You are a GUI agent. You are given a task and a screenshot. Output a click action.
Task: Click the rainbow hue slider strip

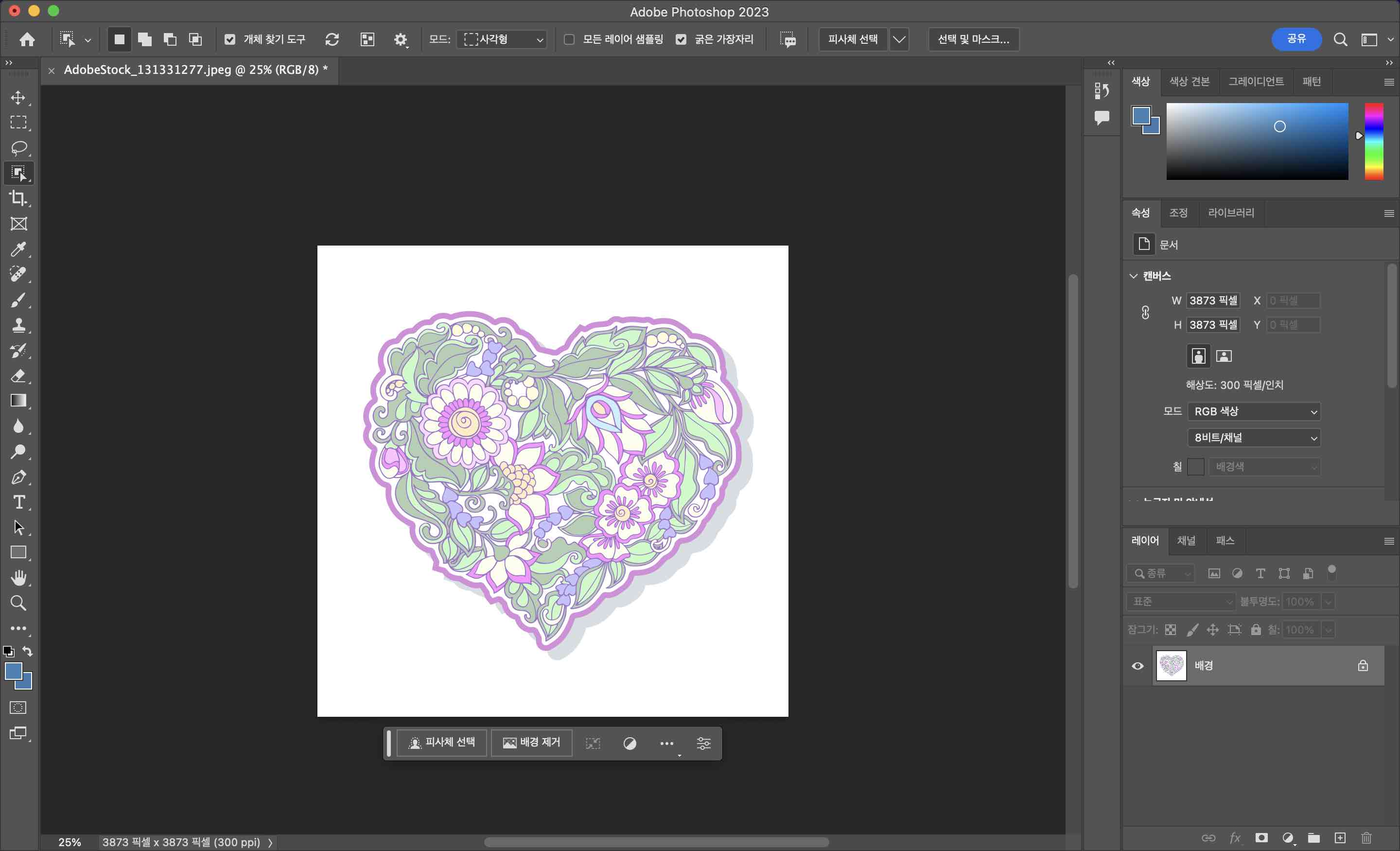pyautogui.click(x=1374, y=141)
